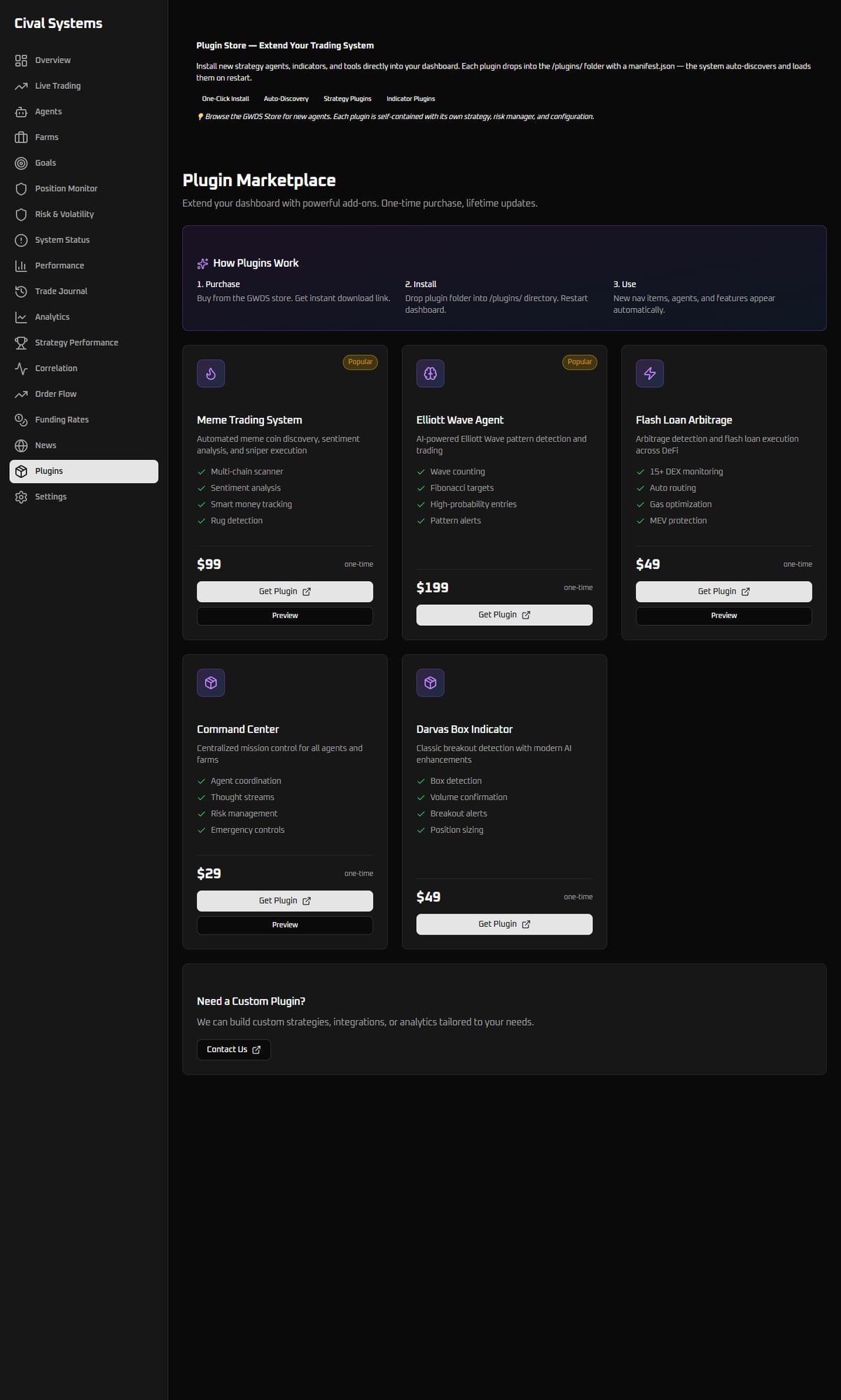Image resolution: width=841 pixels, height=1400 pixels.
Task: Click the Popular badge on Elliott Wave Agent
Action: [x=579, y=362]
